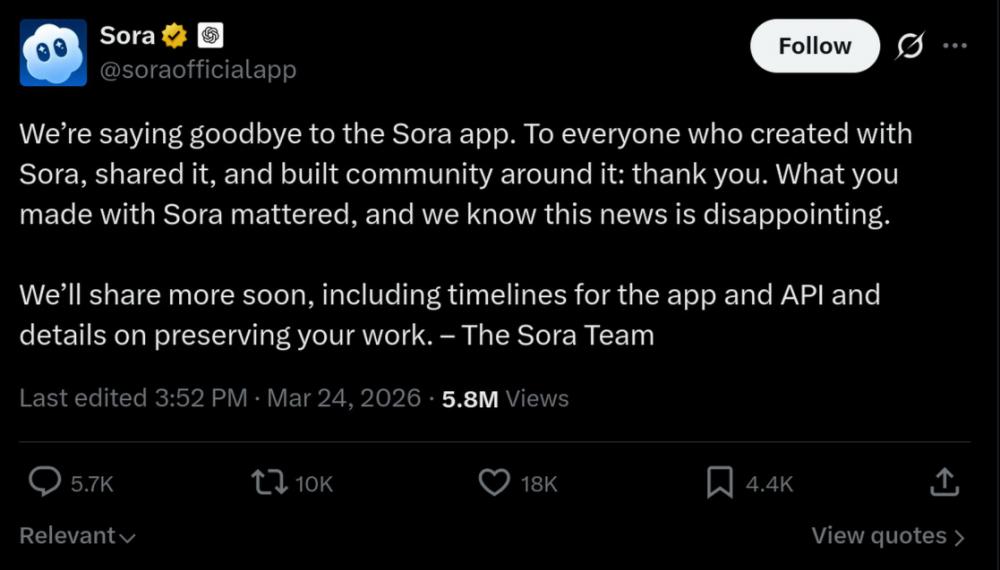
Task: Open the 5.8M Views analytics
Action: (505, 398)
